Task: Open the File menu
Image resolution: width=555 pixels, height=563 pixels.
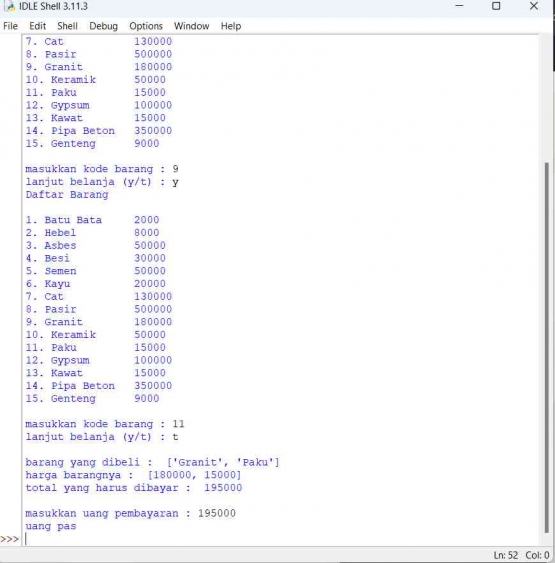Action: [10, 26]
